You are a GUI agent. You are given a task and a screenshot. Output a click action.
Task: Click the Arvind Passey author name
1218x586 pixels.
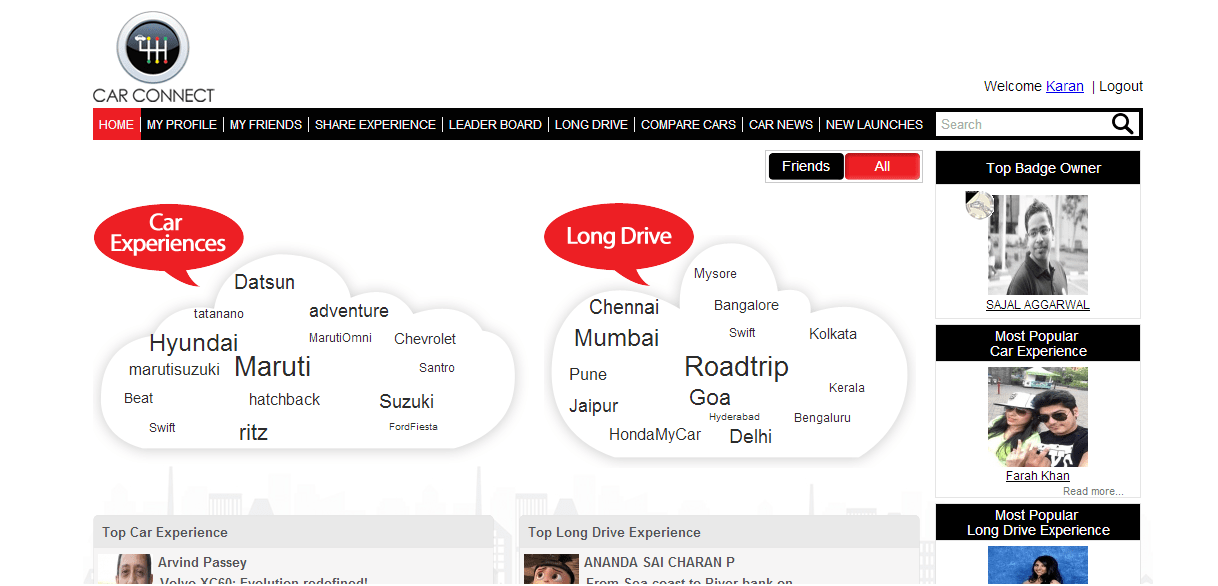pyautogui.click(x=202, y=562)
